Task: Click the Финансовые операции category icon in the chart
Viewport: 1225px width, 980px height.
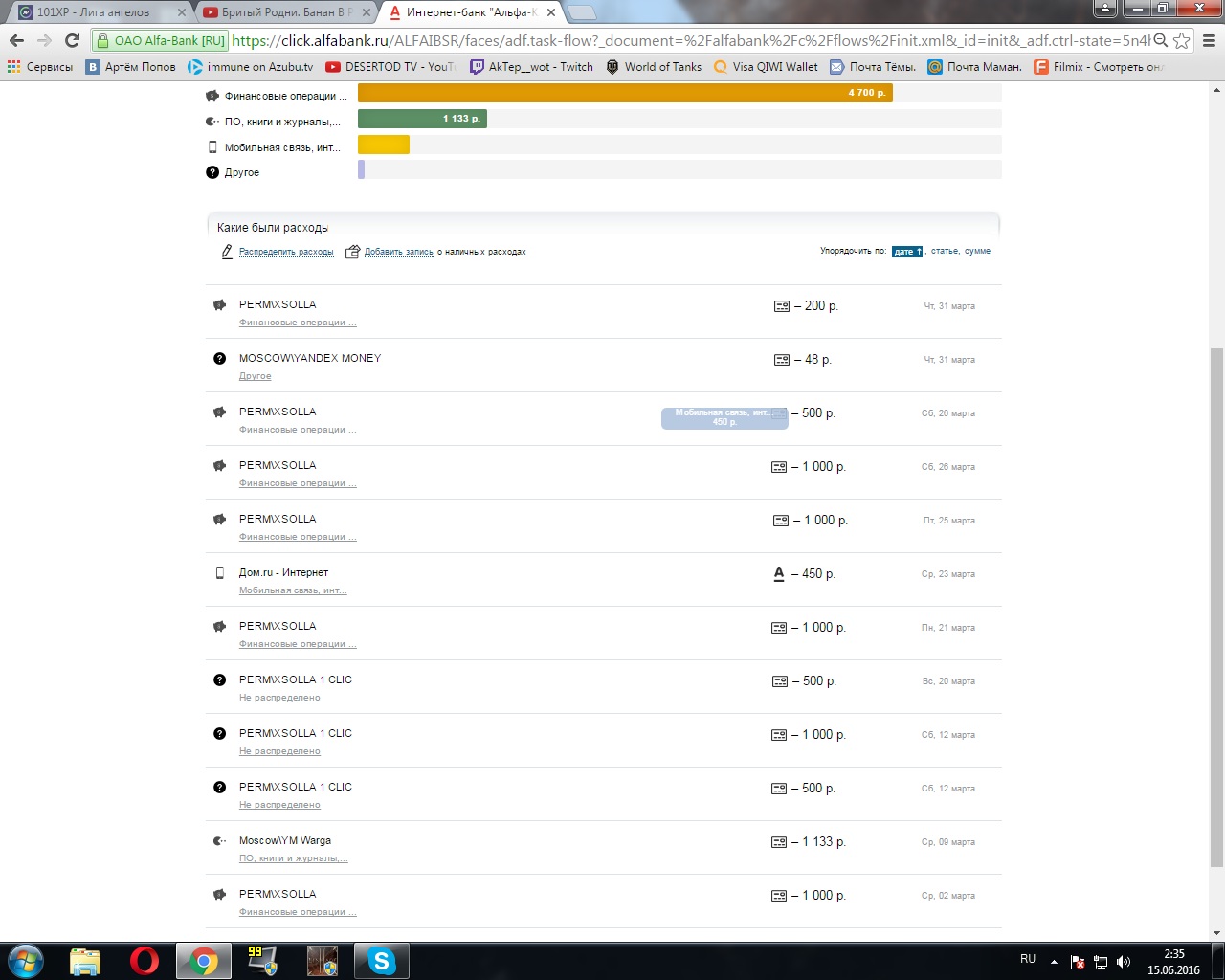Action: coord(212,96)
